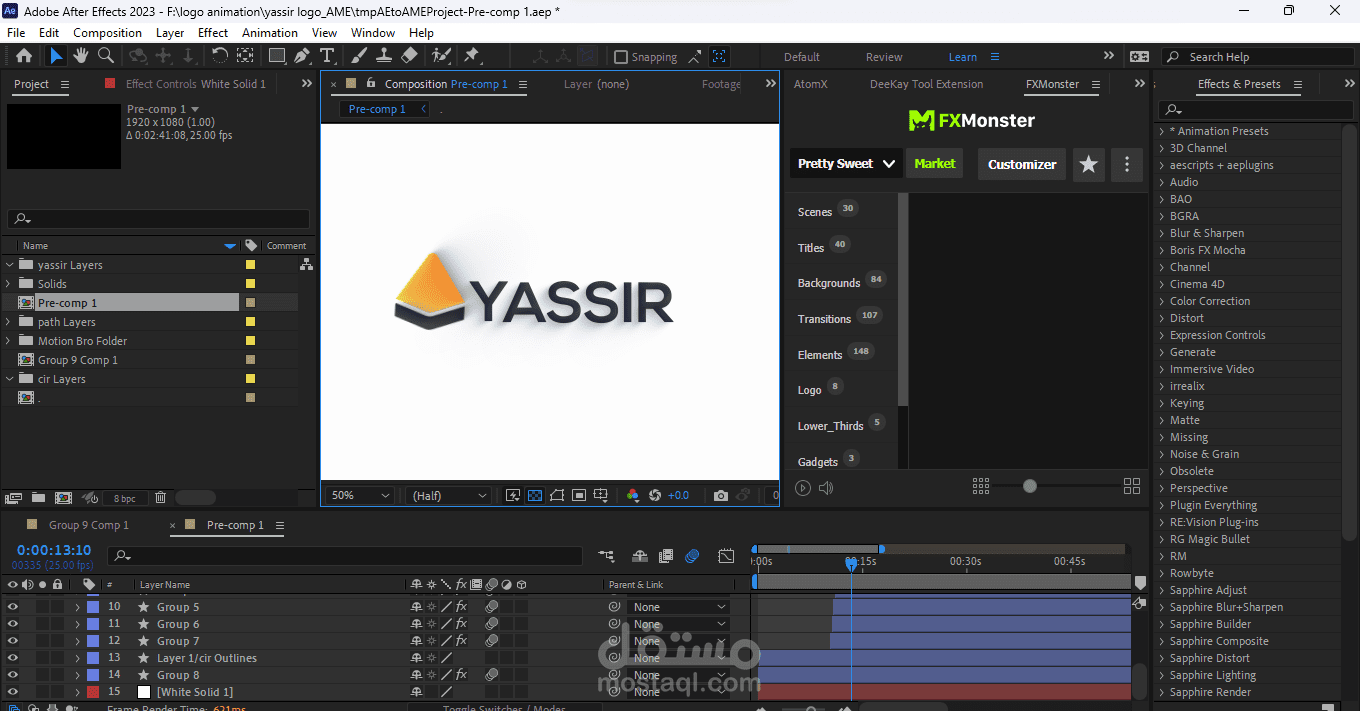This screenshot has width=1360, height=711.
Task: Select the Pen tool
Action: (x=302, y=56)
